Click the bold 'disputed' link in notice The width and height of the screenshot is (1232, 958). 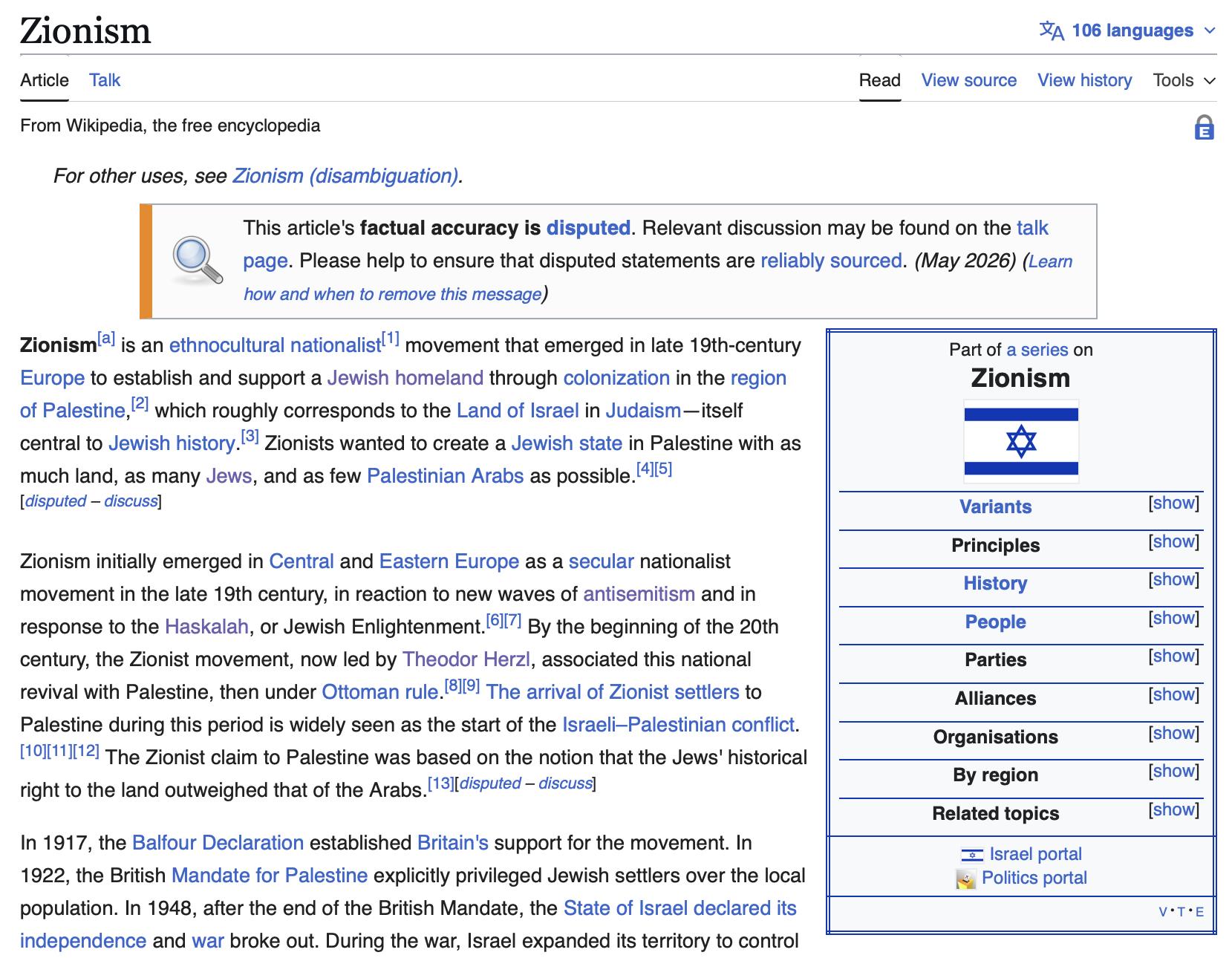588,228
